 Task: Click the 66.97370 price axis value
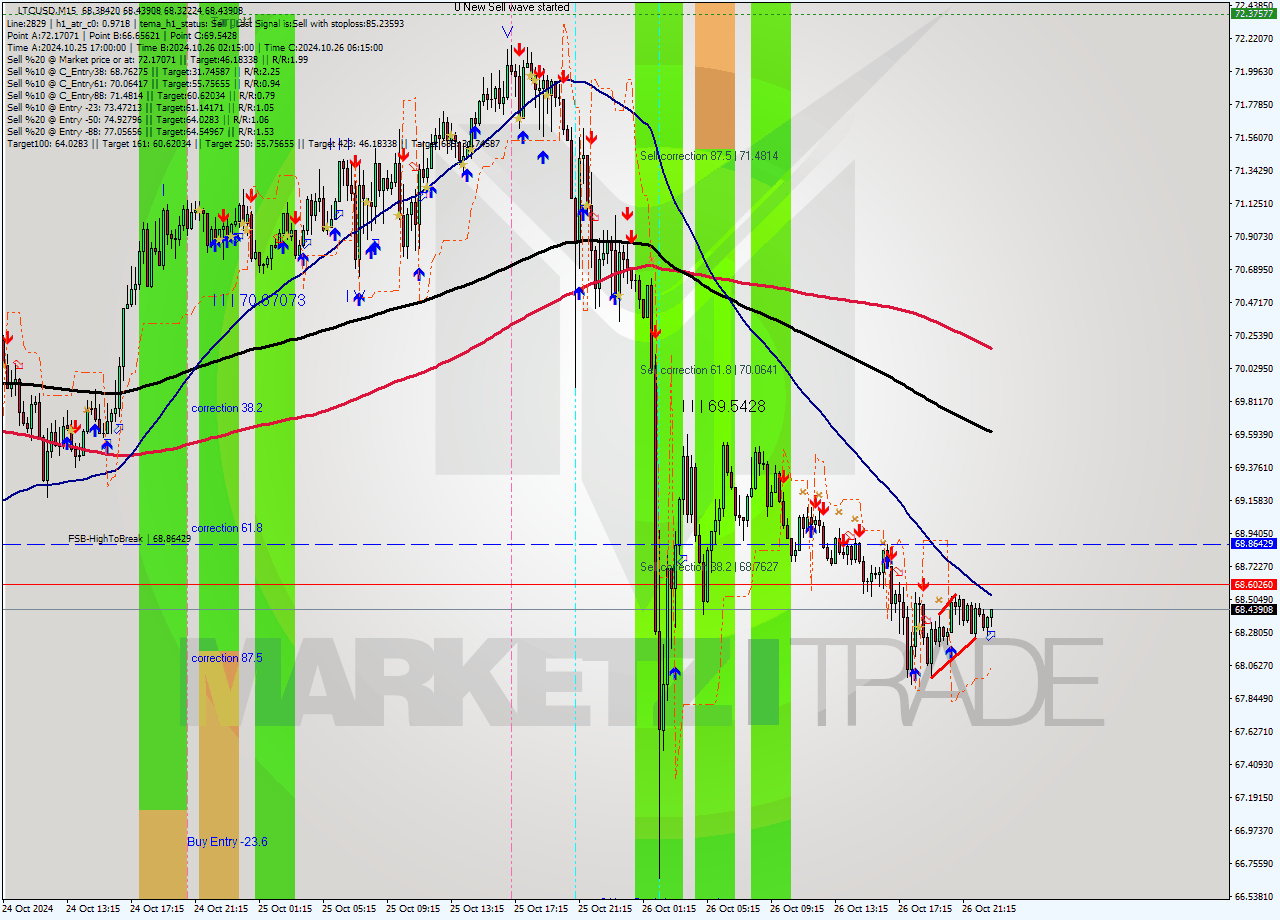click(1253, 830)
